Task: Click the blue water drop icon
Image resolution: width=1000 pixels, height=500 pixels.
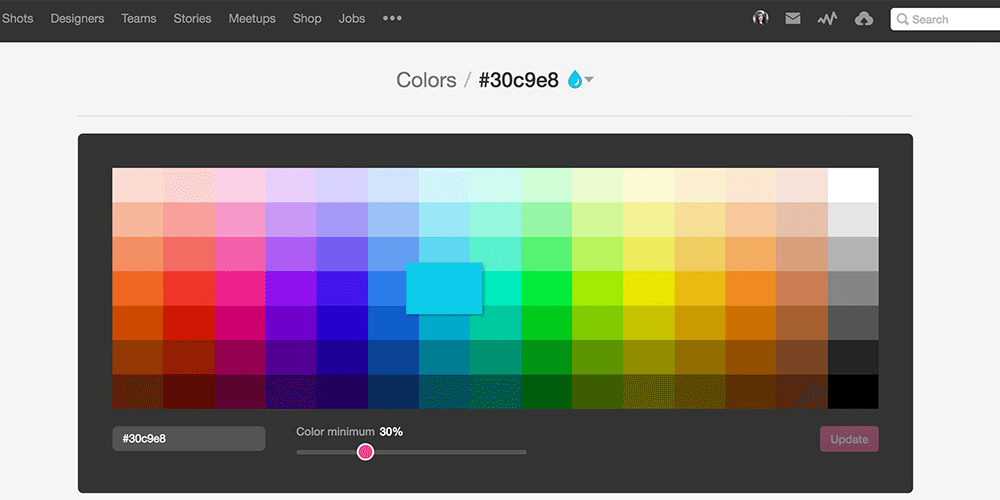Action: click(x=575, y=80)
